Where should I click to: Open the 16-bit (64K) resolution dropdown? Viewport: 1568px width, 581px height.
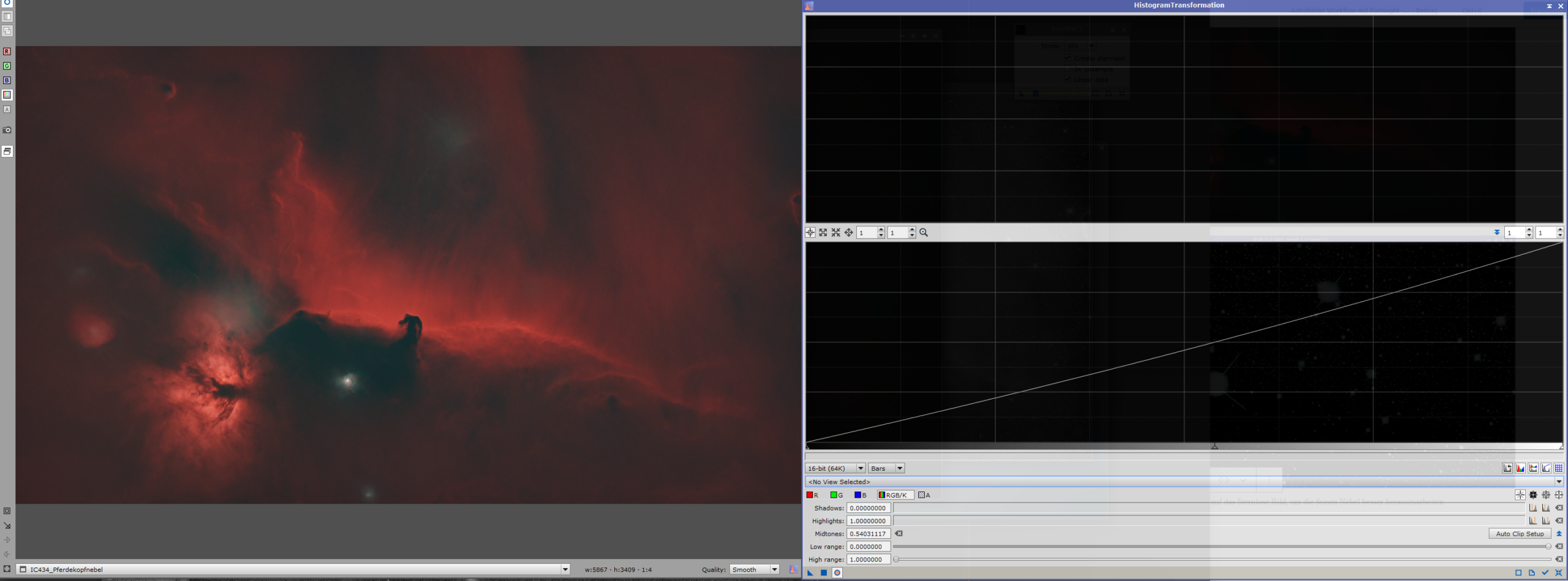(835, 468)
